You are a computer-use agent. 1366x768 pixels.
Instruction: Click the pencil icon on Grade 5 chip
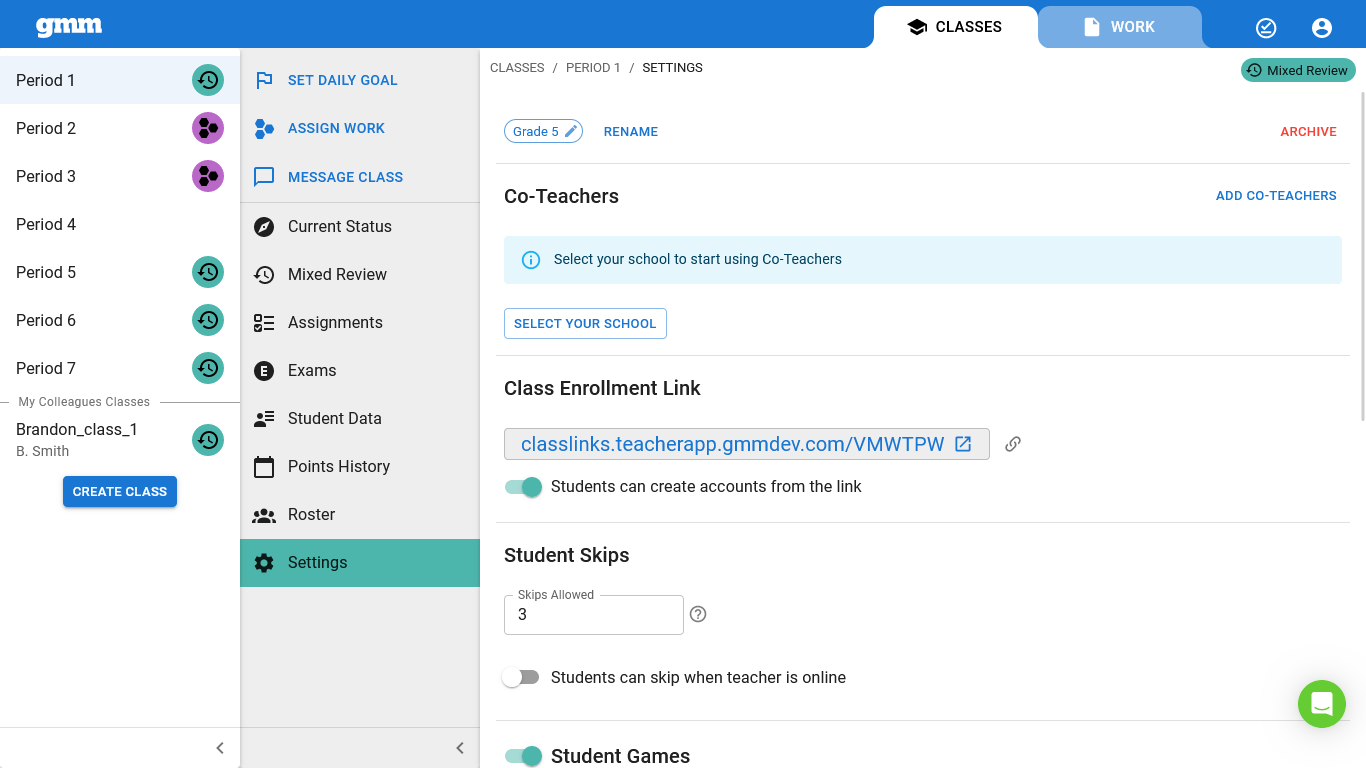(x=571, y=131)
